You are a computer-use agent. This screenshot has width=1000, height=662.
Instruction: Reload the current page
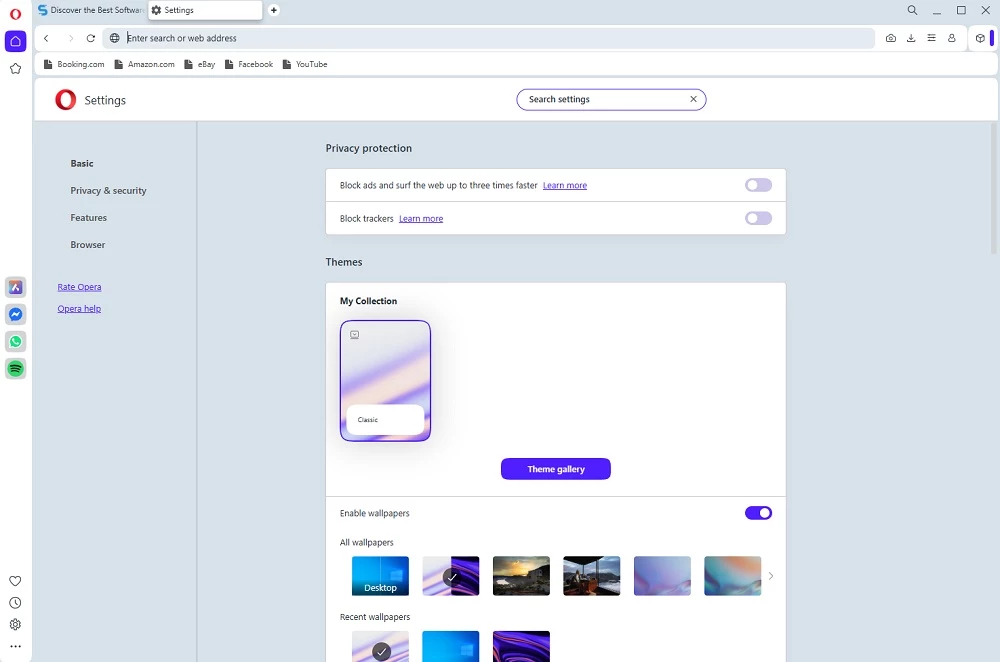91,38
